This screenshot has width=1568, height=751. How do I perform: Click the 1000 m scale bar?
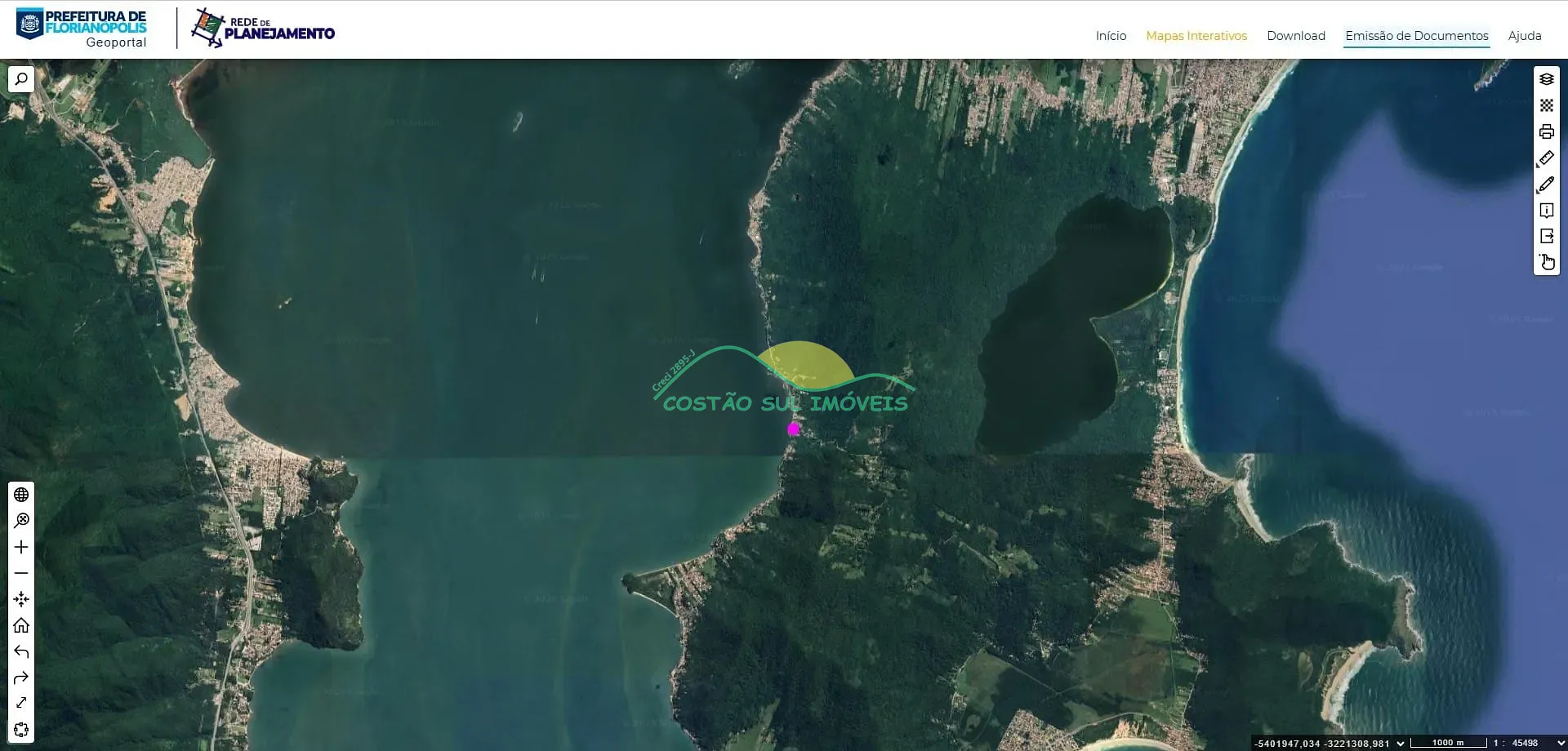[1448, 743]
